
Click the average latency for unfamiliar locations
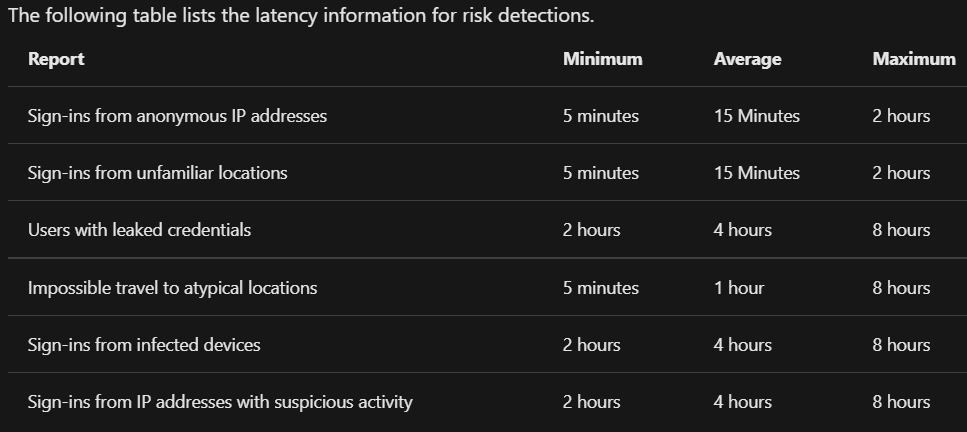coord(756,173)
